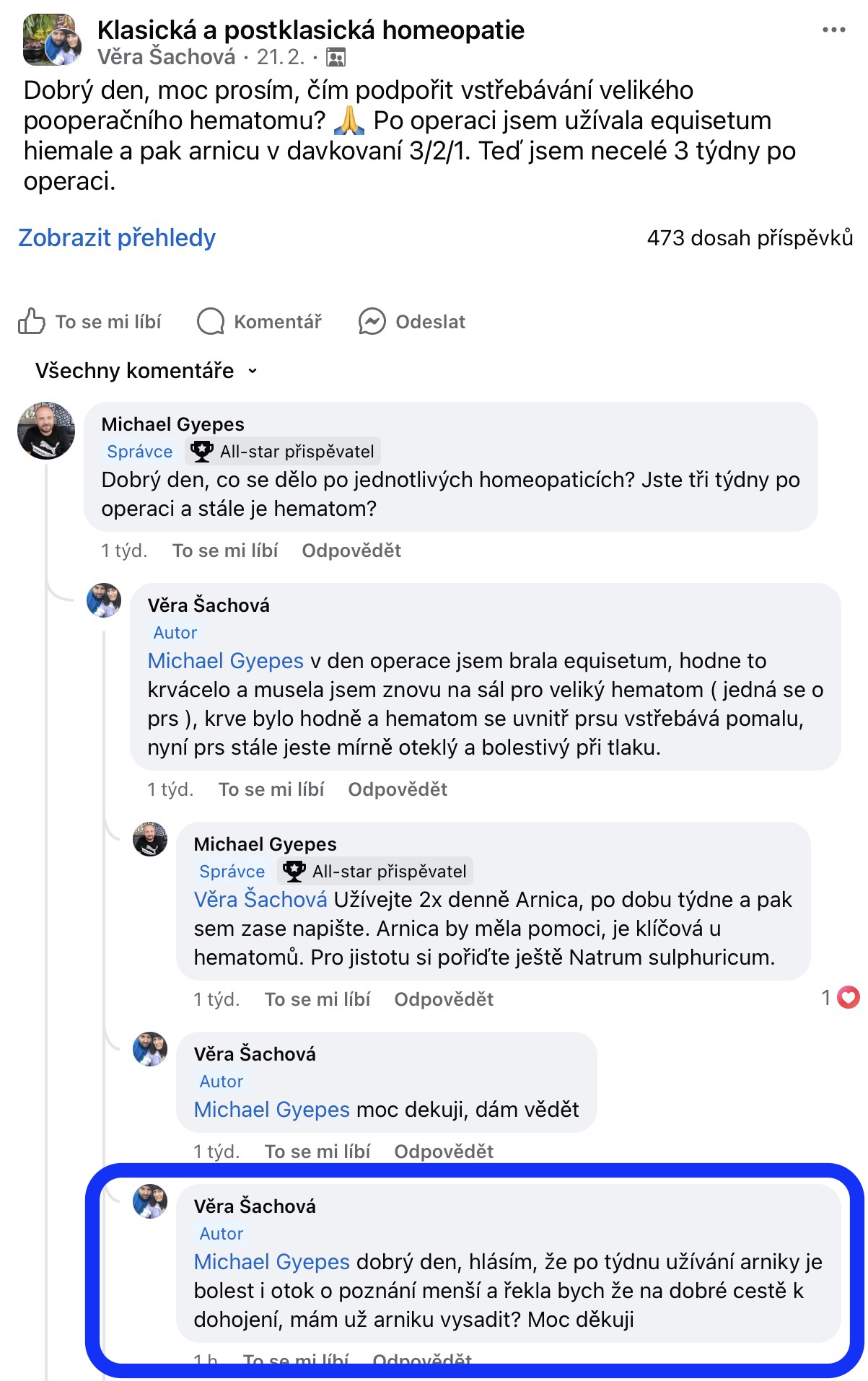
Task: Click the Messenger Odeslat icon
Action: tap(372, 321)
